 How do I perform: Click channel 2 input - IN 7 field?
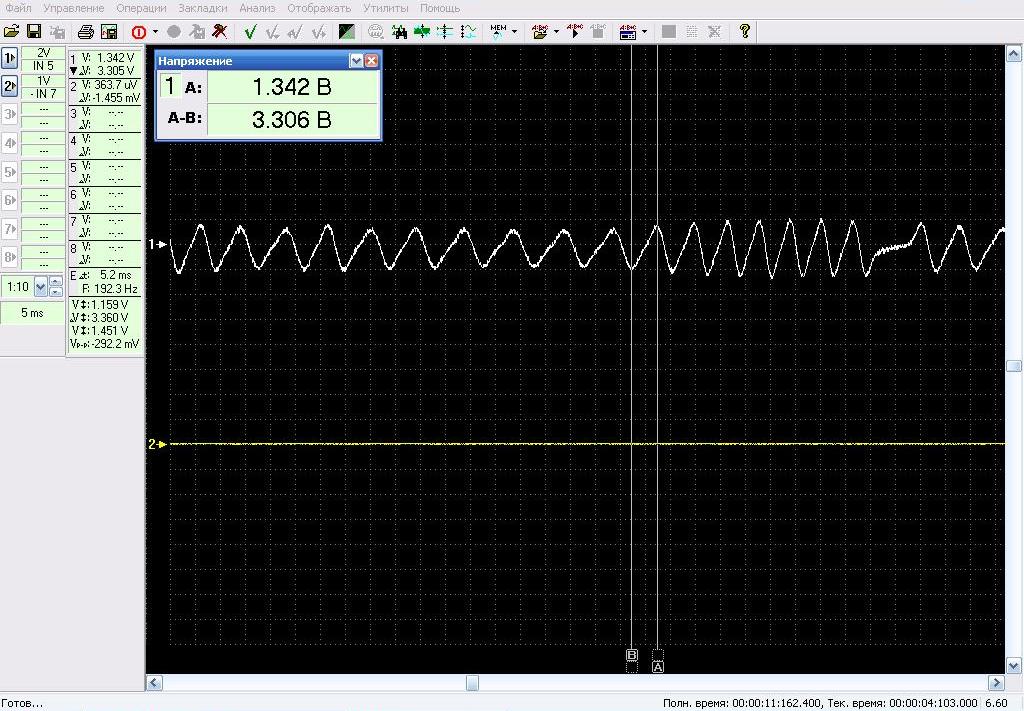click(x=43, y=94)
